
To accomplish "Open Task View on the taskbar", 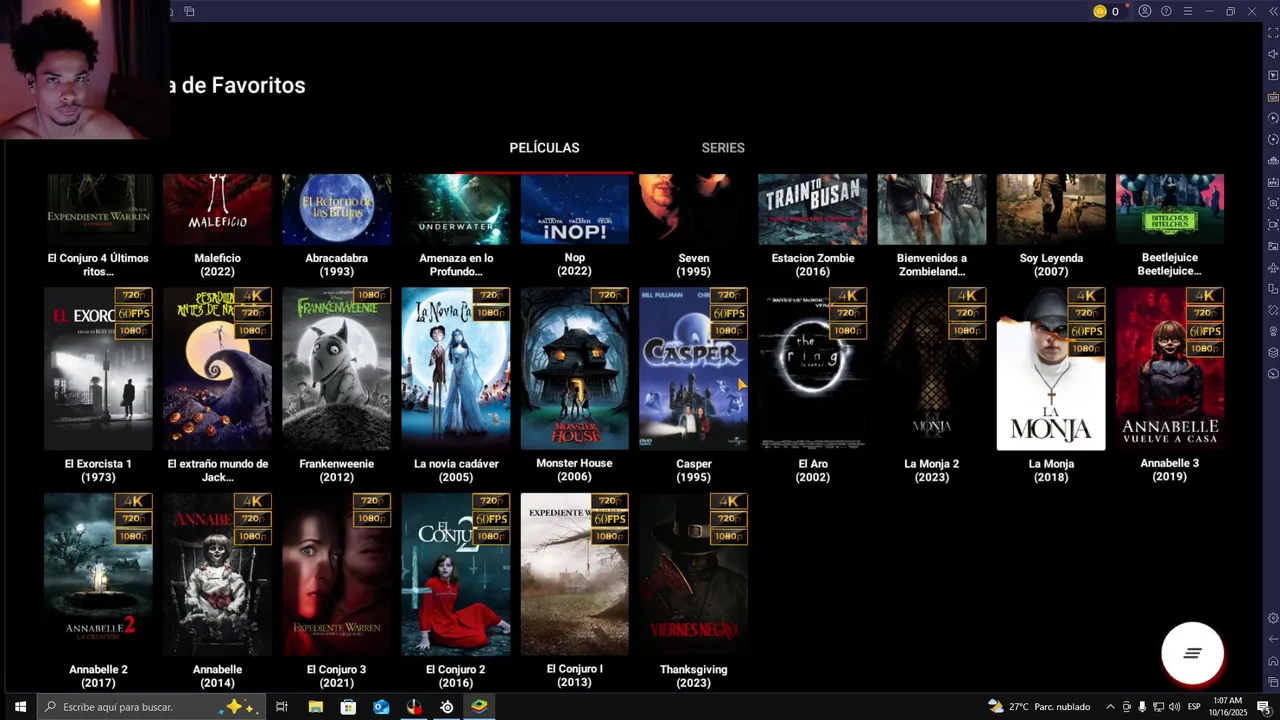I will 282,707.
